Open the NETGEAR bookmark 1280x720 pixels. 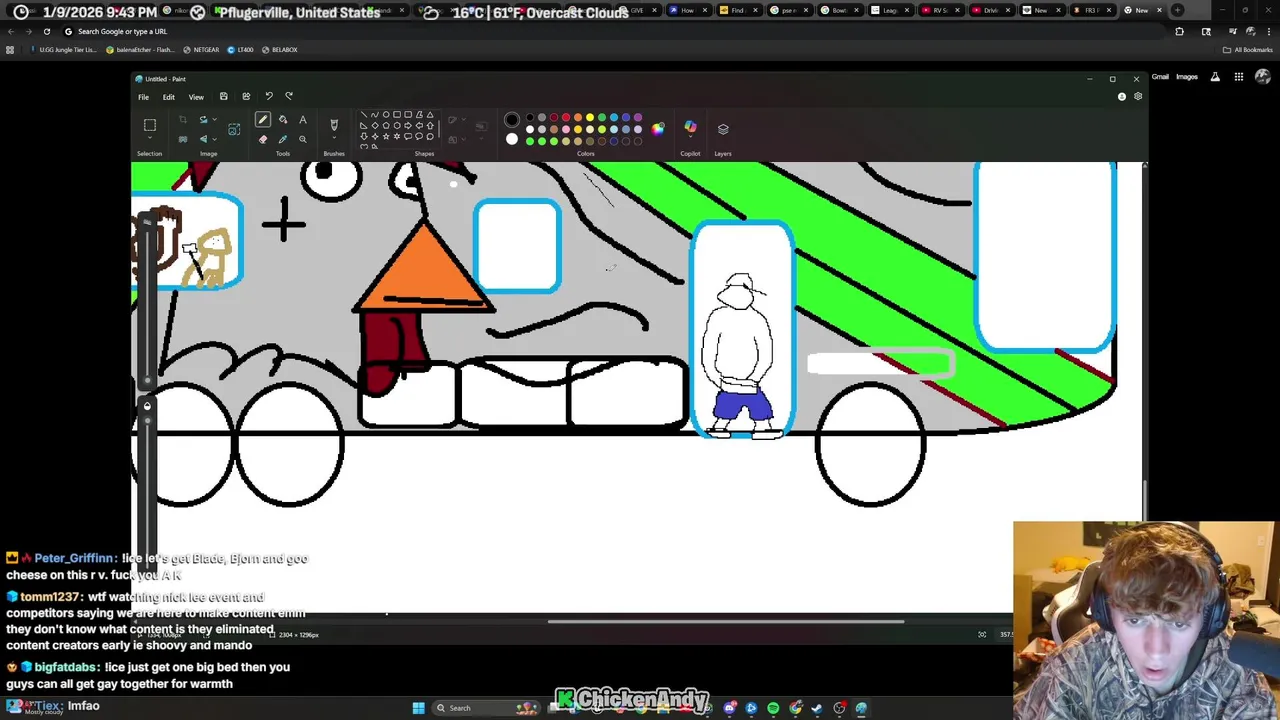click(200, 49)
